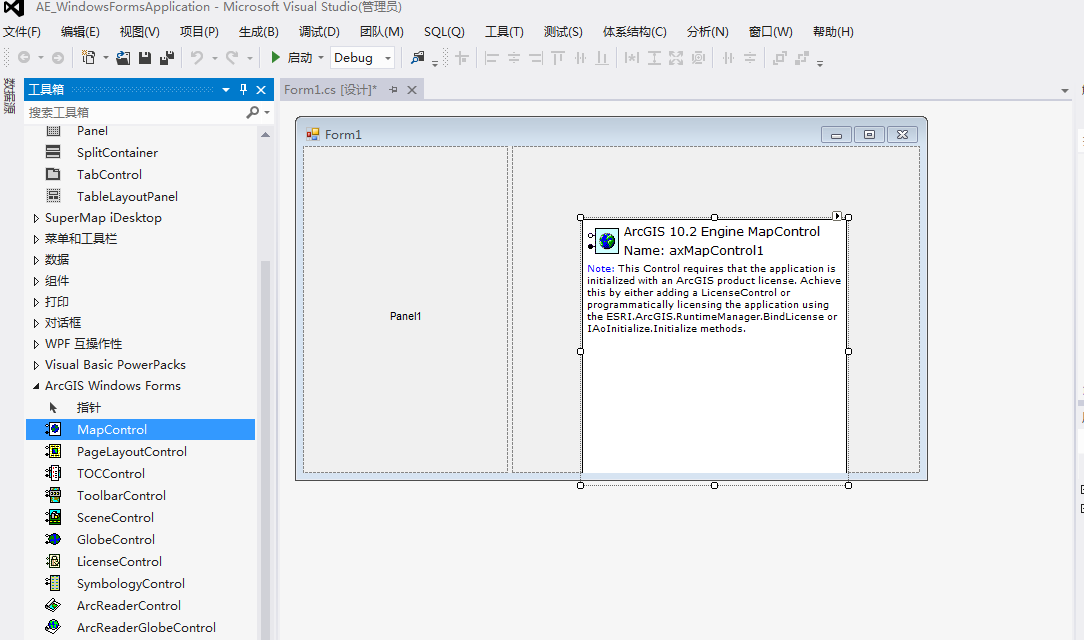1084x640 pixels.
Task: Expand the 数据 toolbox group
Action: (x=36, y=261)
